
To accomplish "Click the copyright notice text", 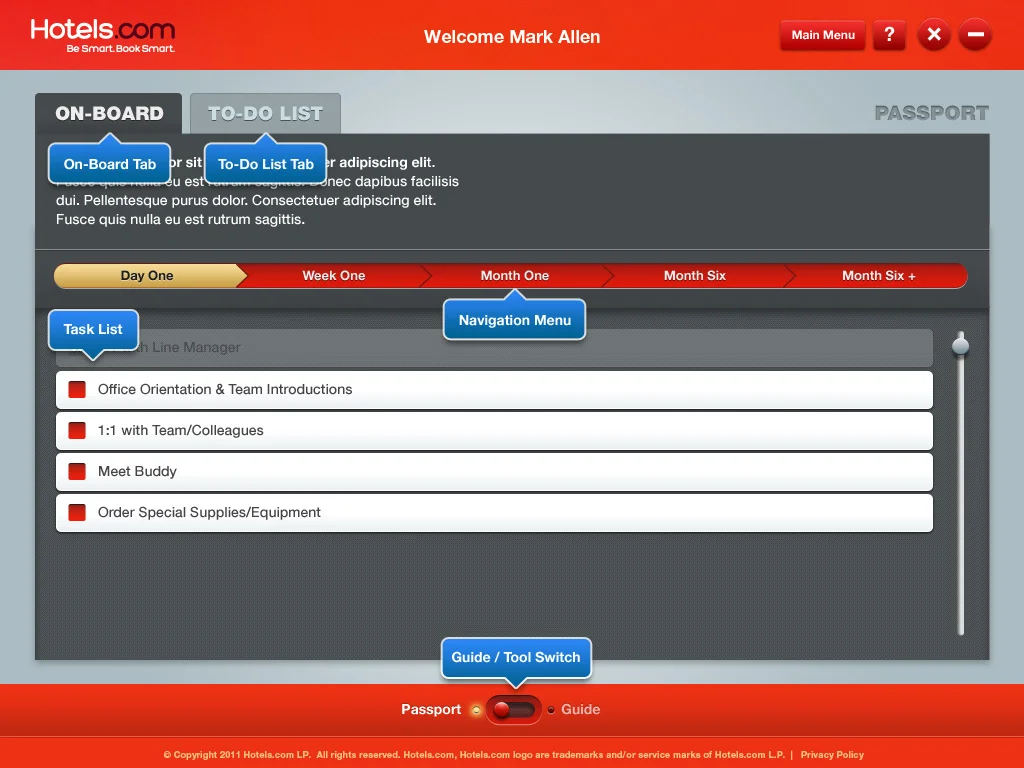I will (474, 754).
